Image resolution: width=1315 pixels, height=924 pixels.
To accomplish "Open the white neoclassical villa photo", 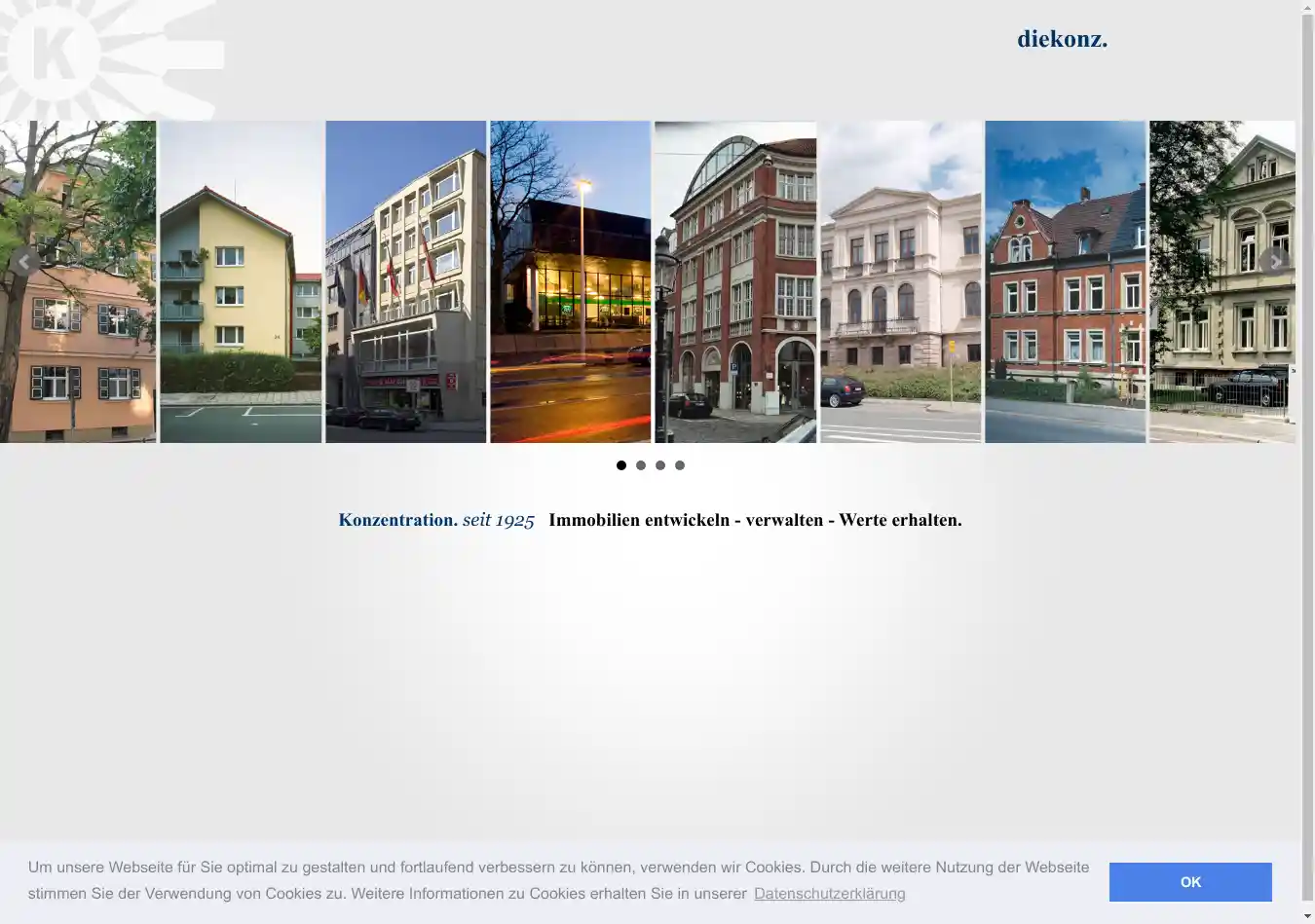I will pyautogui.click(x=900, y=282).
